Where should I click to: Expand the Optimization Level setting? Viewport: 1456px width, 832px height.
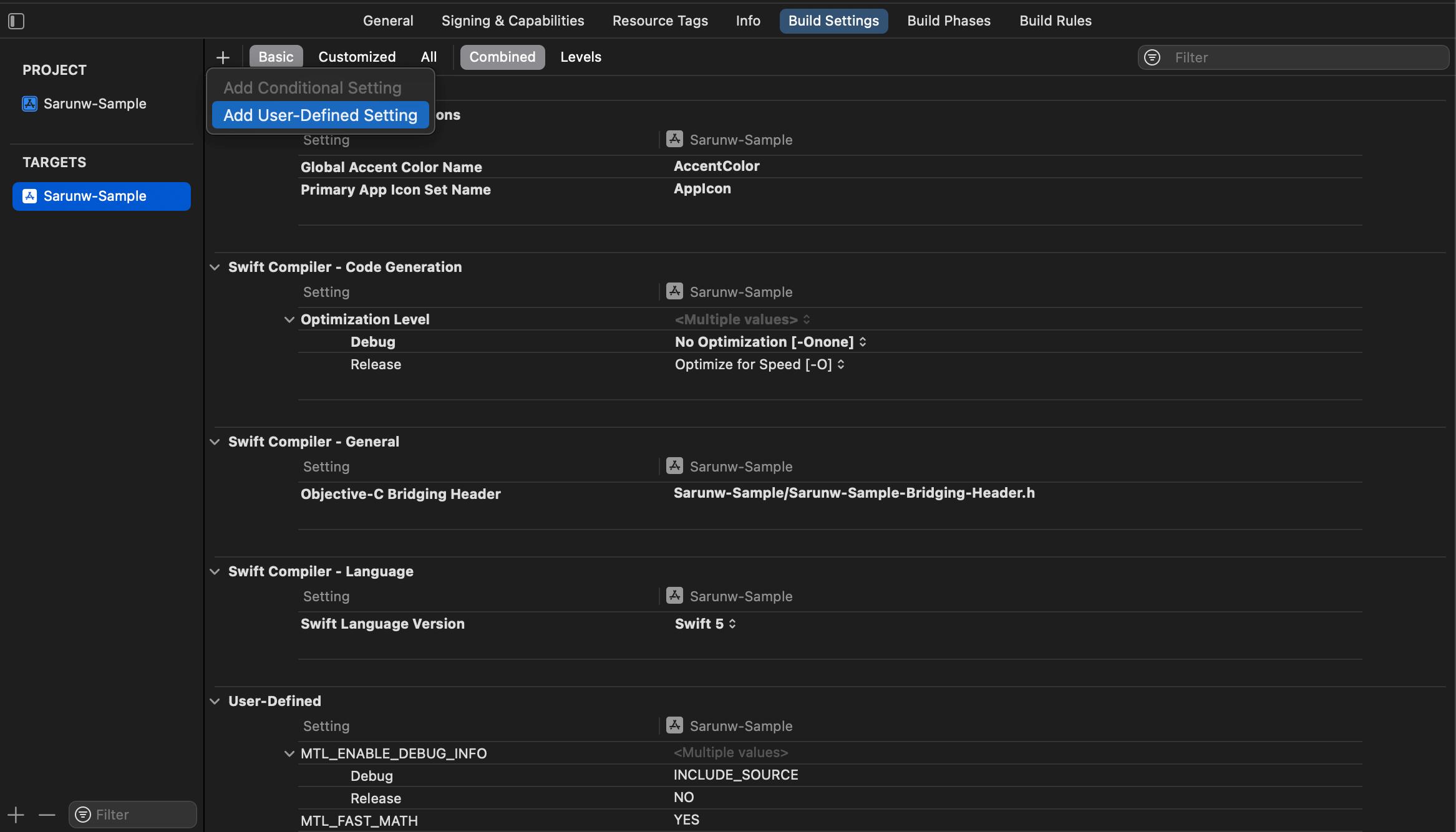tap(289, 320)
